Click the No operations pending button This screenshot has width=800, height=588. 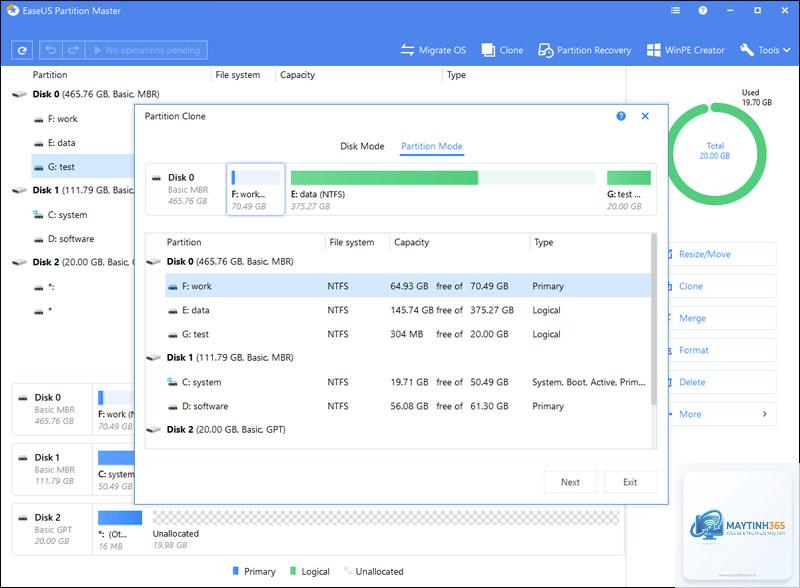click(x=146, y=50)
